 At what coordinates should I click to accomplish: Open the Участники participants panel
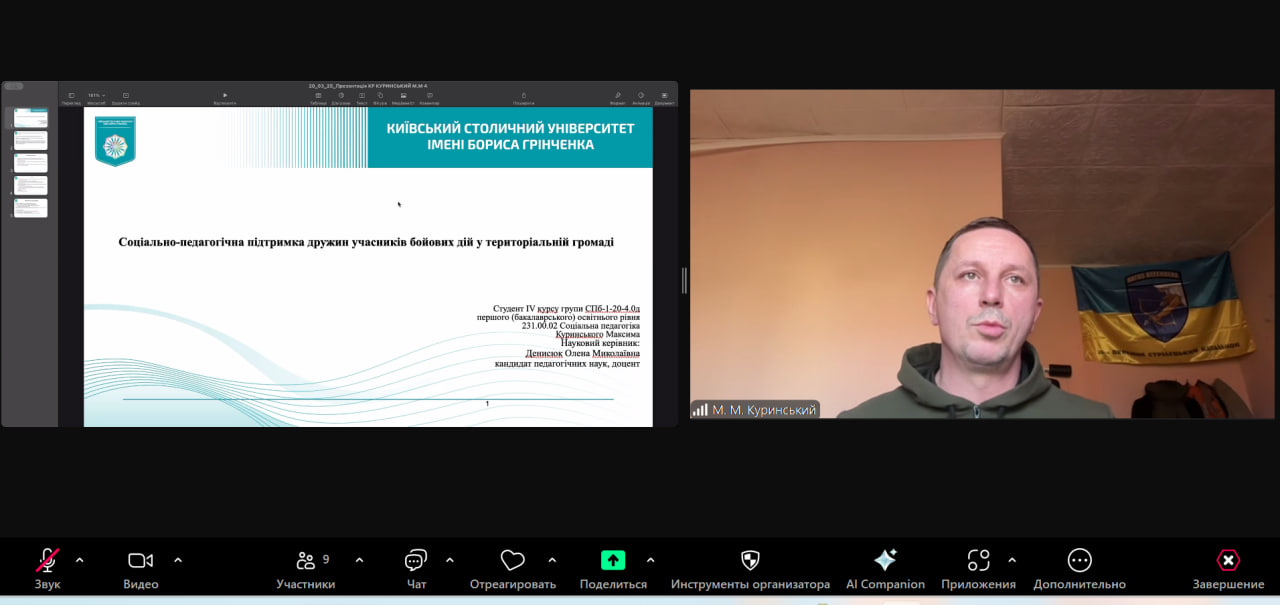click(x=306, y=561)
